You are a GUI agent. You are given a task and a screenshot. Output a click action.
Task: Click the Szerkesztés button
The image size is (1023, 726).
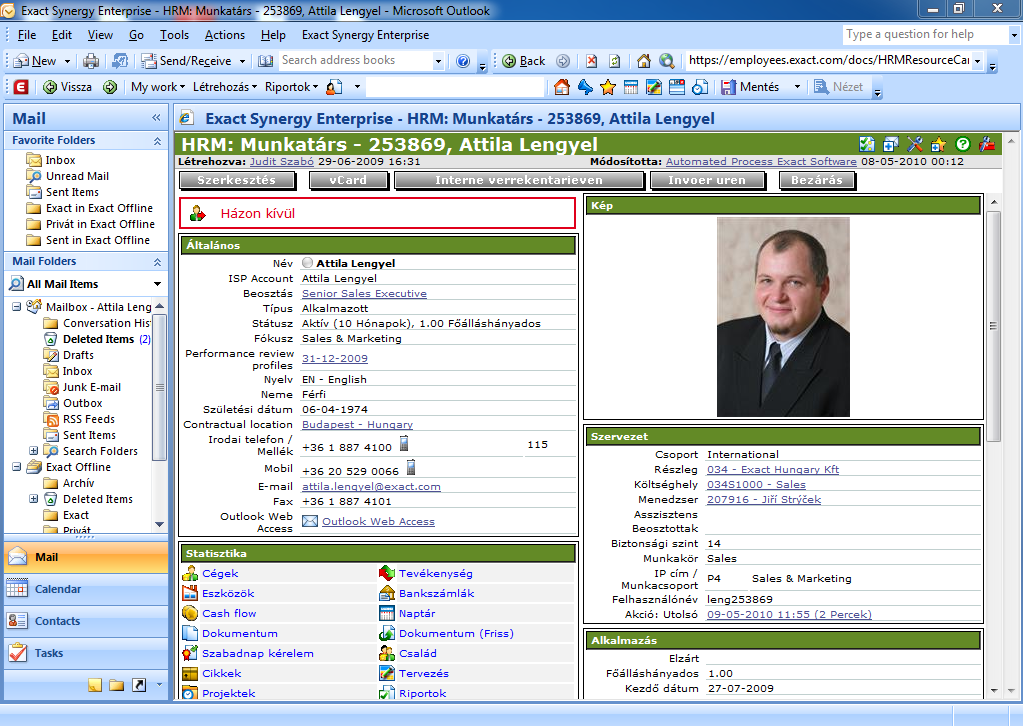[237, 180]
